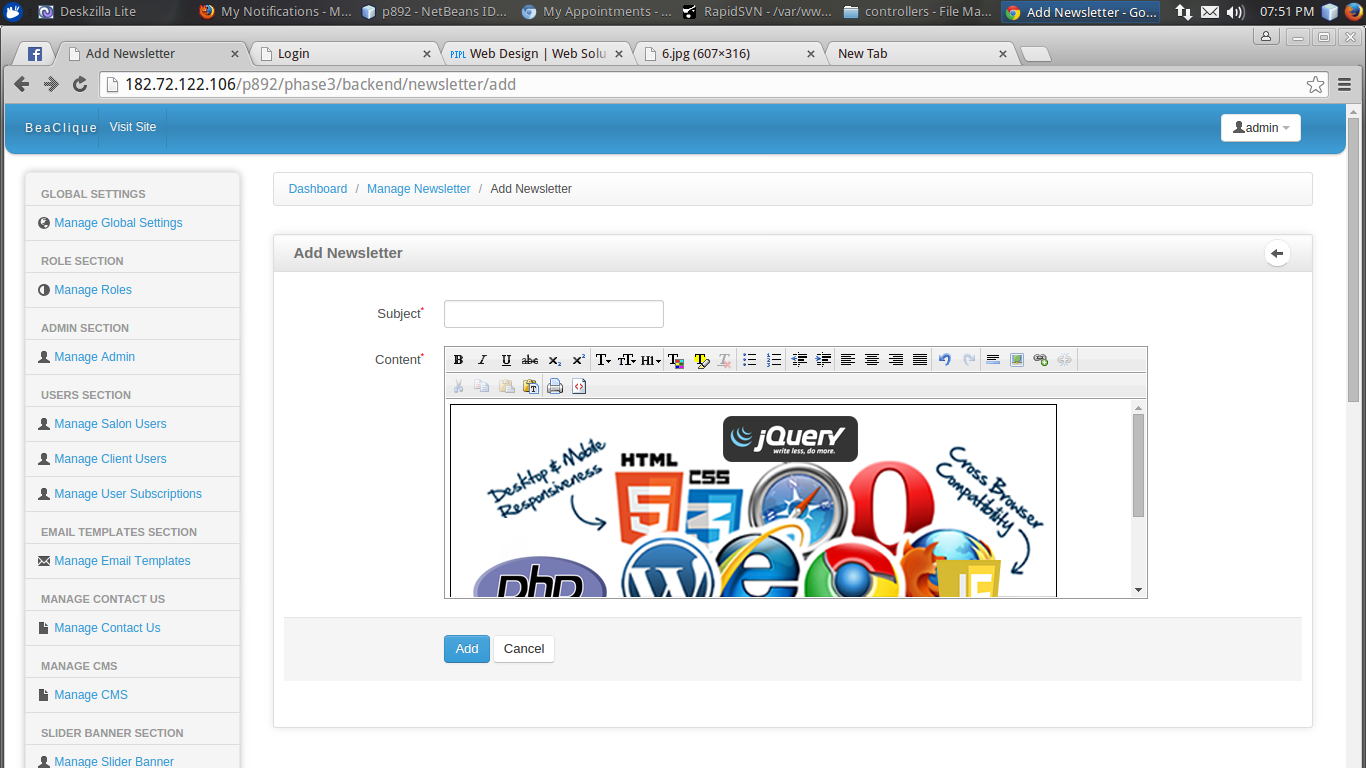Switch to the Web Design browser tab
1366x768 pixels.
click(x=537, y=54)
